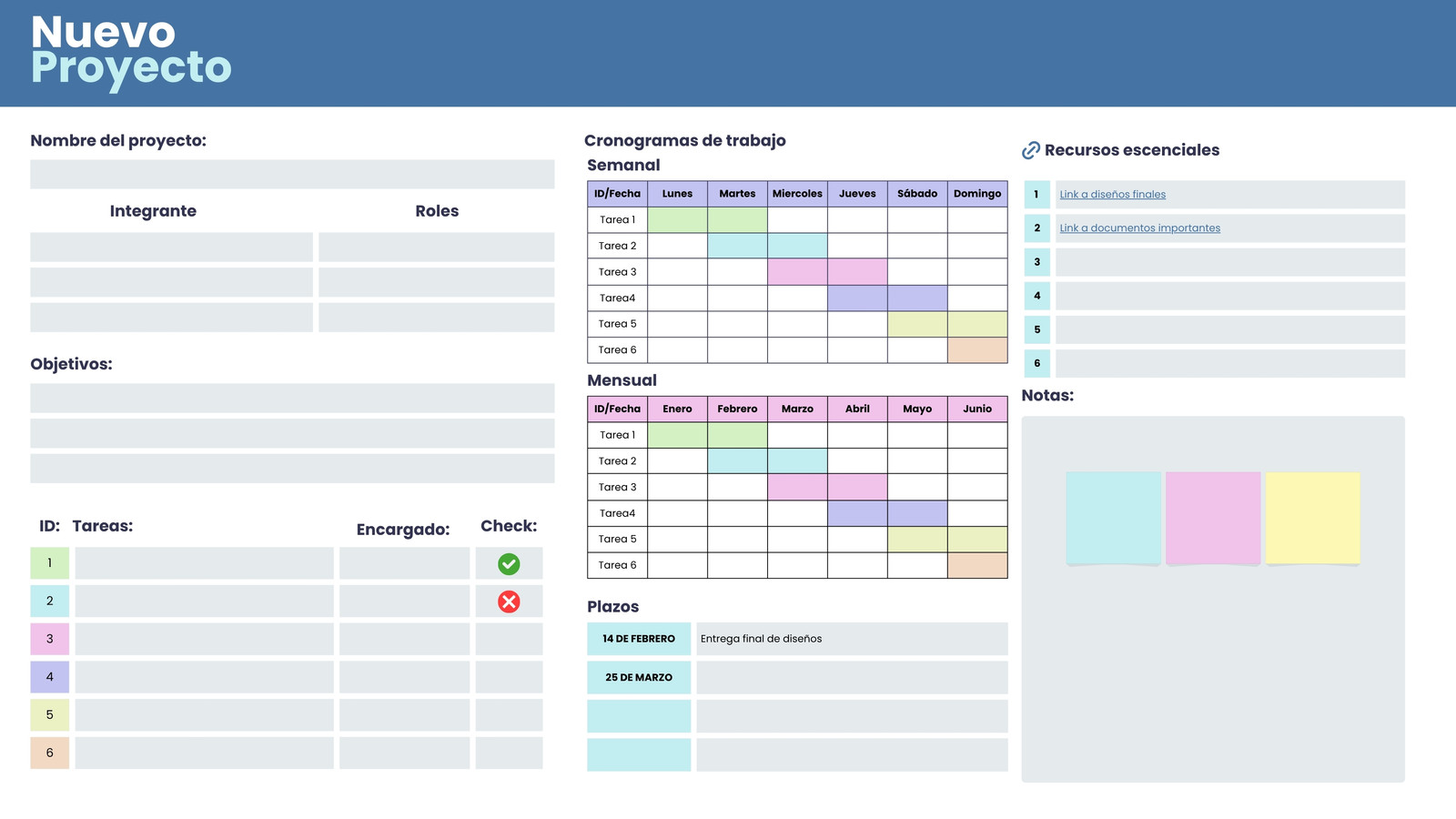Click the 25 DE MARZO deadline cell
This screenshot has width=1456, height=819.
pos(639,678)
